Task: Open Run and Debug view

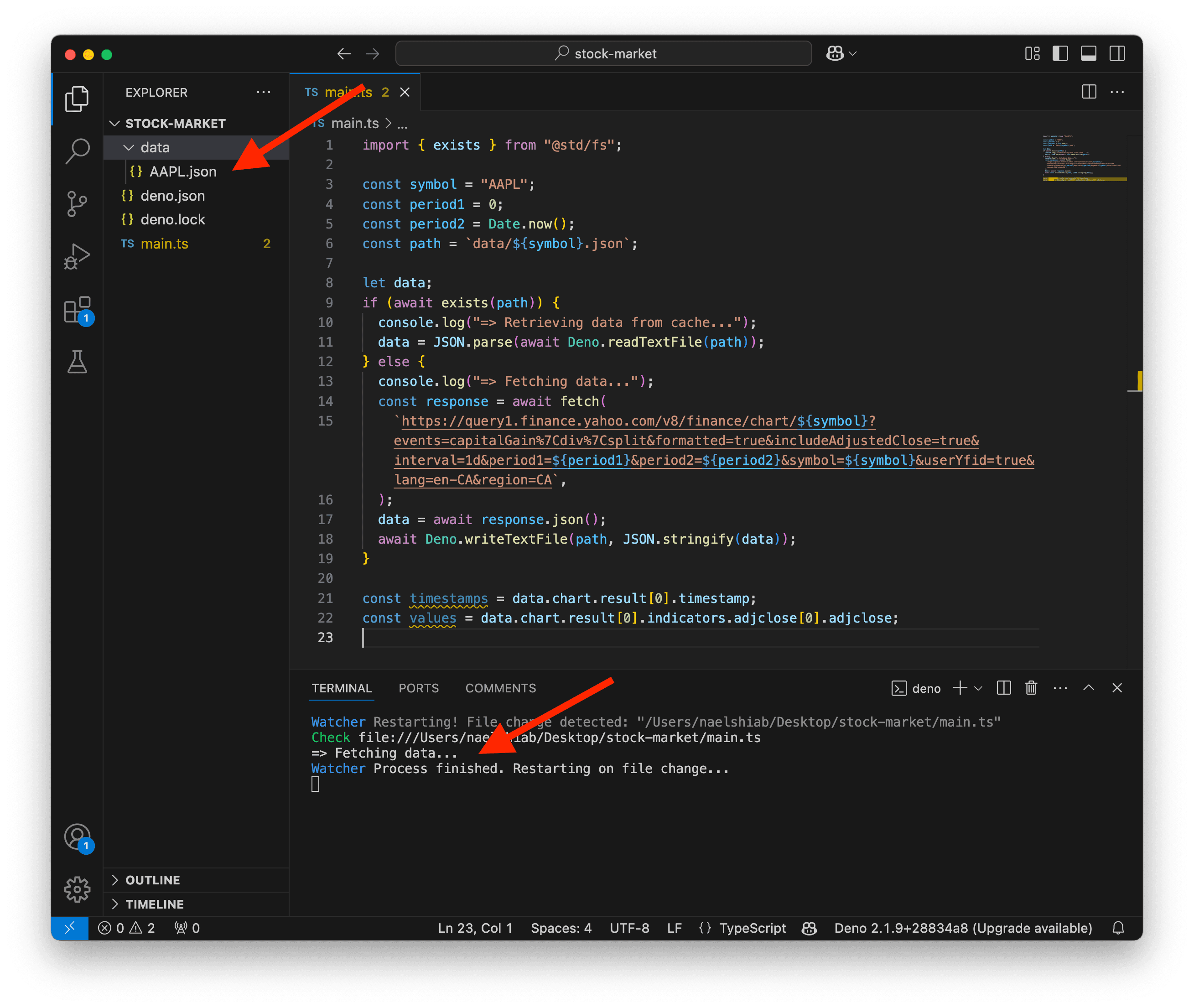Action: (x=77, y=257)
